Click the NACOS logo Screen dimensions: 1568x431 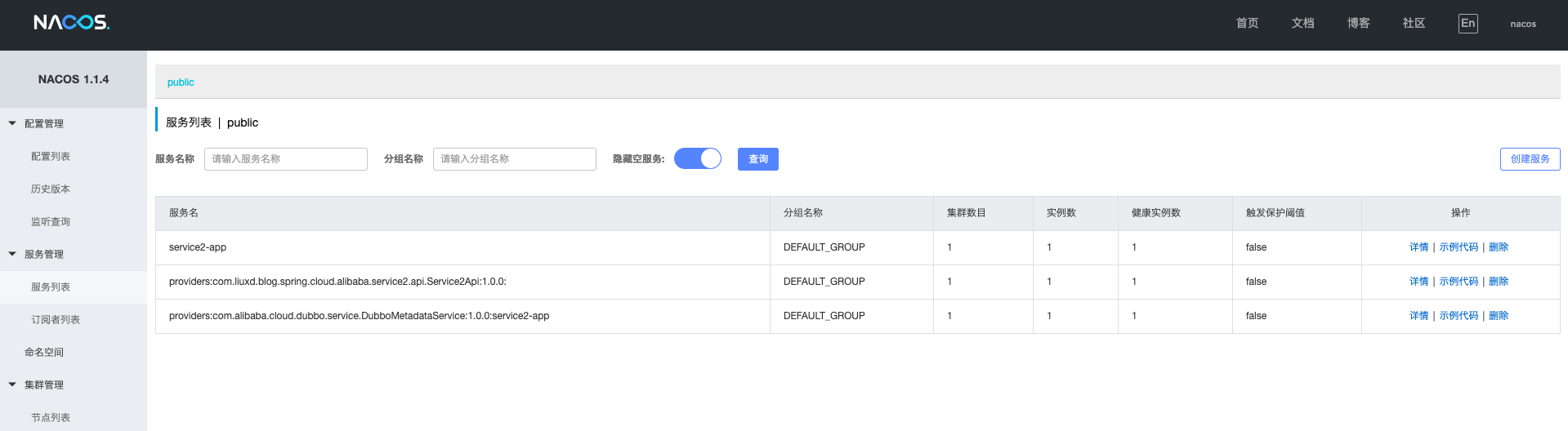[71, 23]
